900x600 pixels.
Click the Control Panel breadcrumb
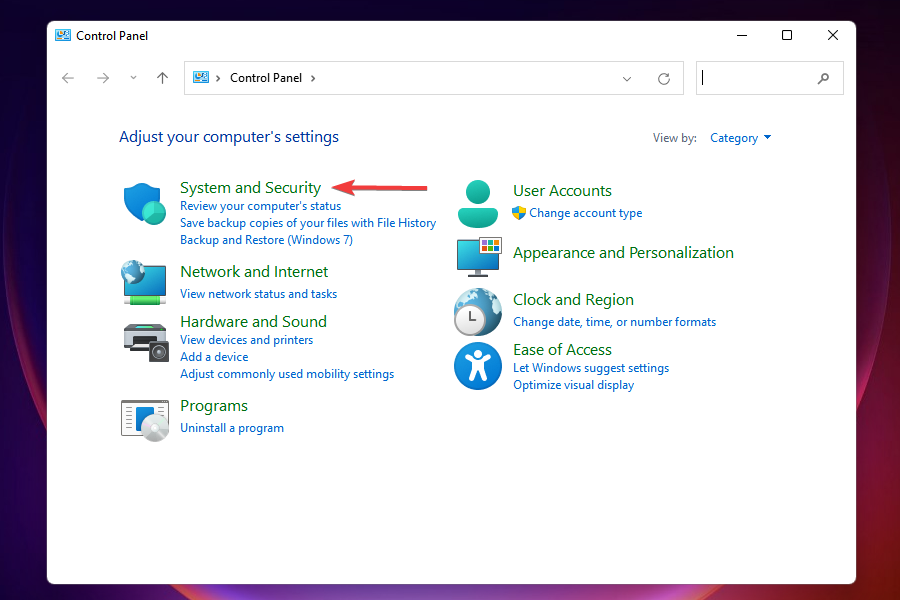pyautogui.click(x=266, y=78)
